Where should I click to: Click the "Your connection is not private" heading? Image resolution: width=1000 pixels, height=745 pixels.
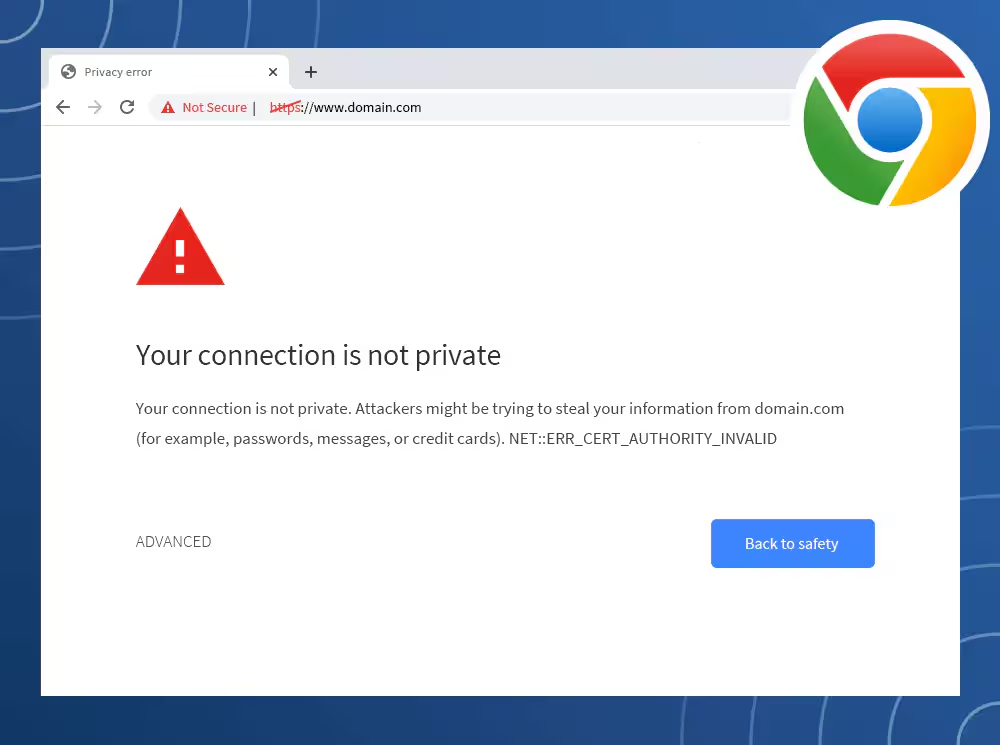tap(318, 355)
